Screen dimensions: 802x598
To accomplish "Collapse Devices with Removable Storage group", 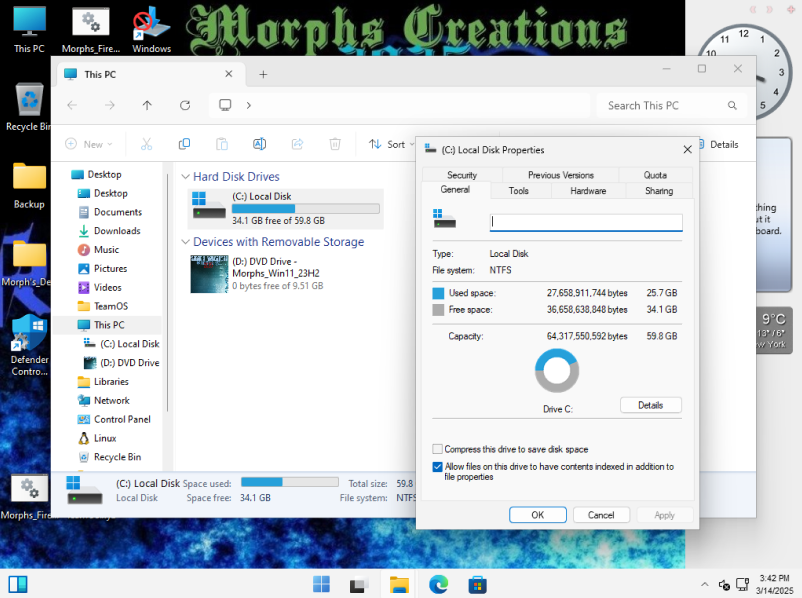I will click(185, 241).
